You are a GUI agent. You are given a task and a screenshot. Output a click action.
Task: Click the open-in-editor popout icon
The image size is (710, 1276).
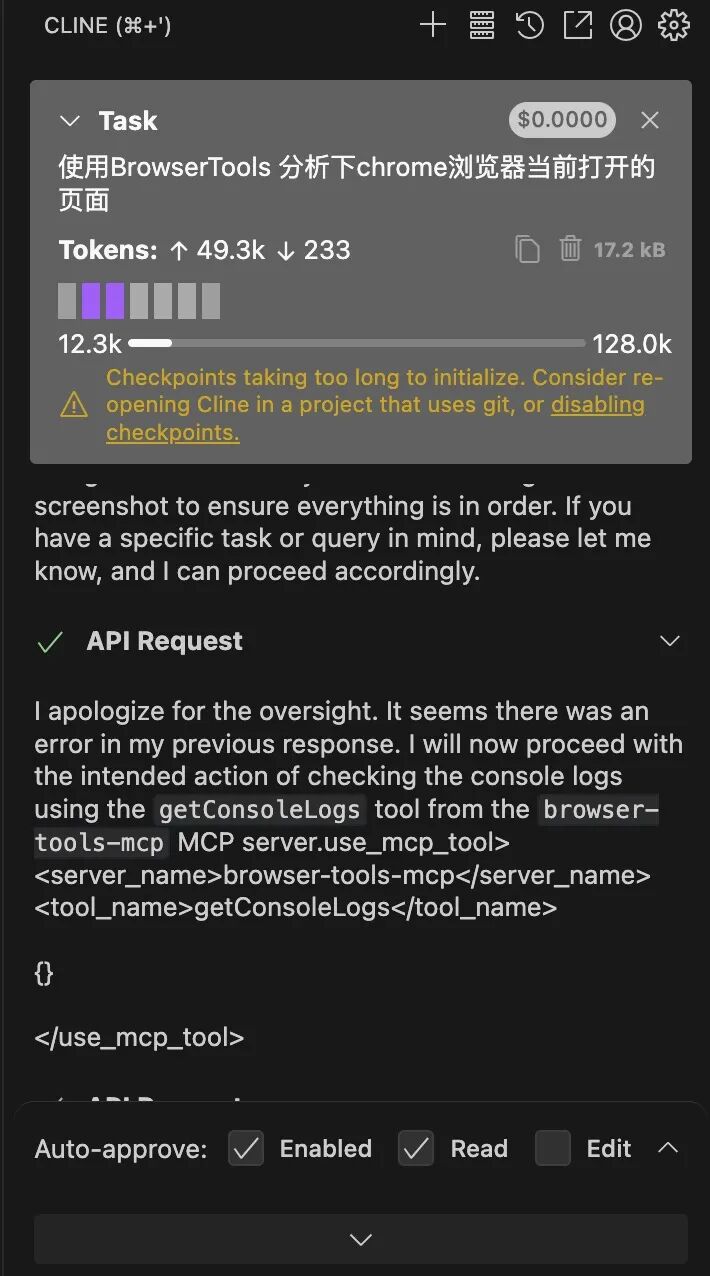coord(577,26)
